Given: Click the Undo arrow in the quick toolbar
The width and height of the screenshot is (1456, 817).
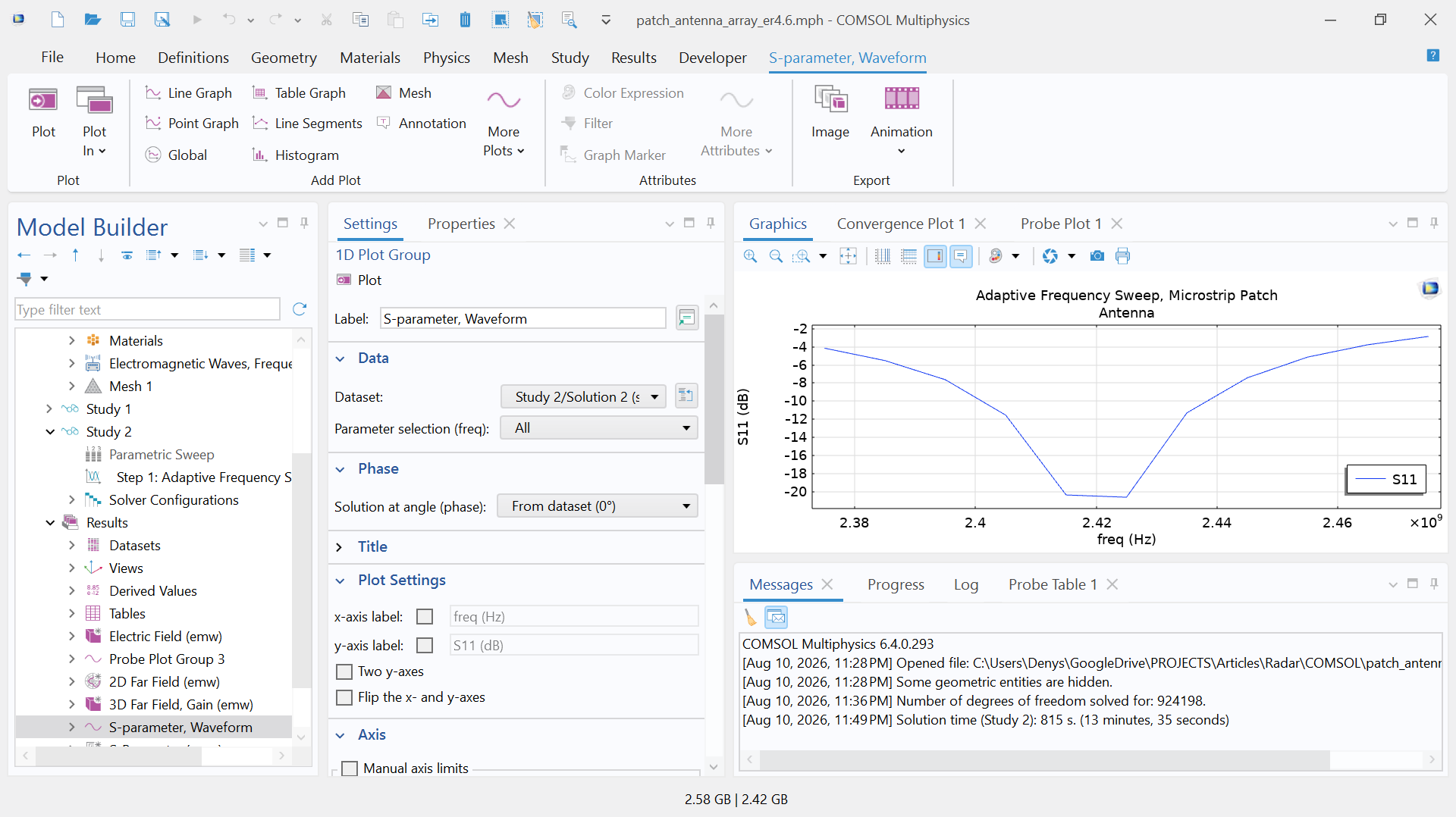Looking at the screenshot, I should point(229,20).
